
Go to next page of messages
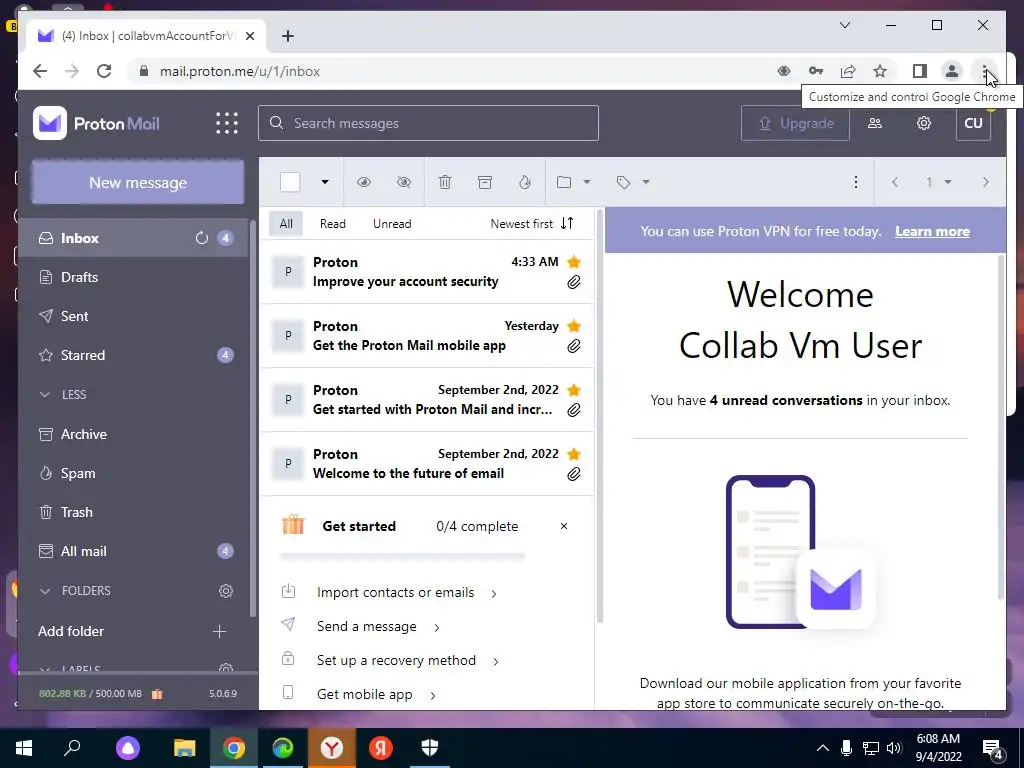click(985, 182)
